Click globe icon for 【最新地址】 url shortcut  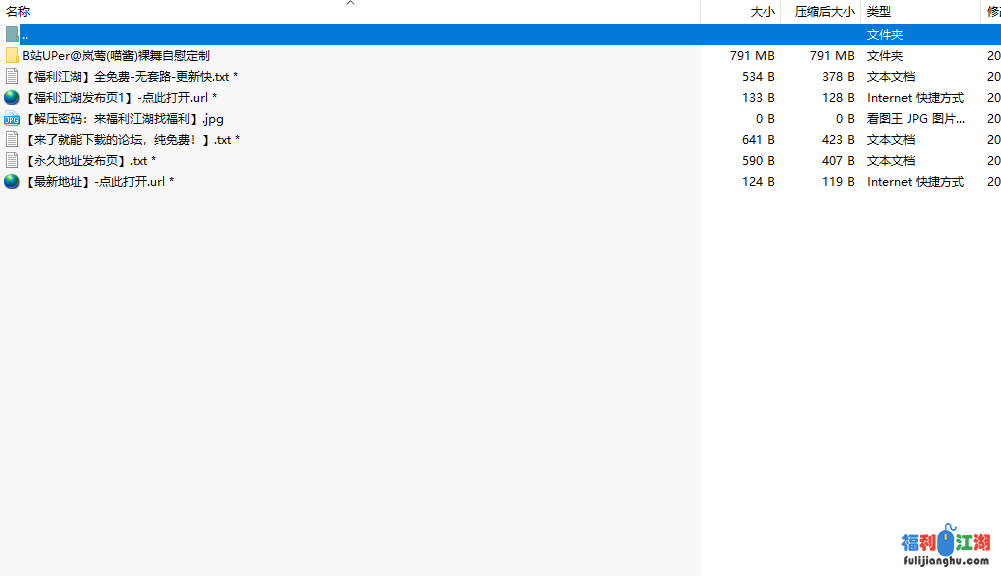[12, 182]
